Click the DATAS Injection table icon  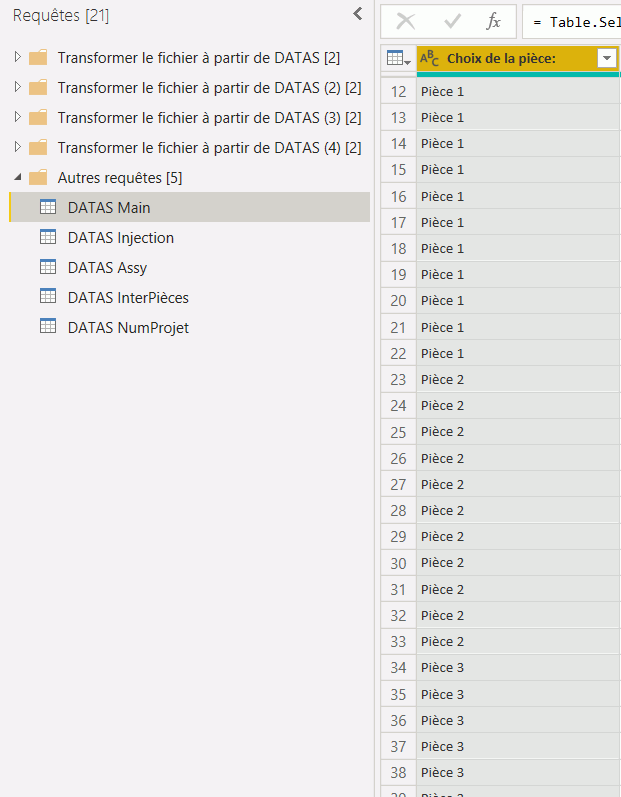tap(47, 237)
